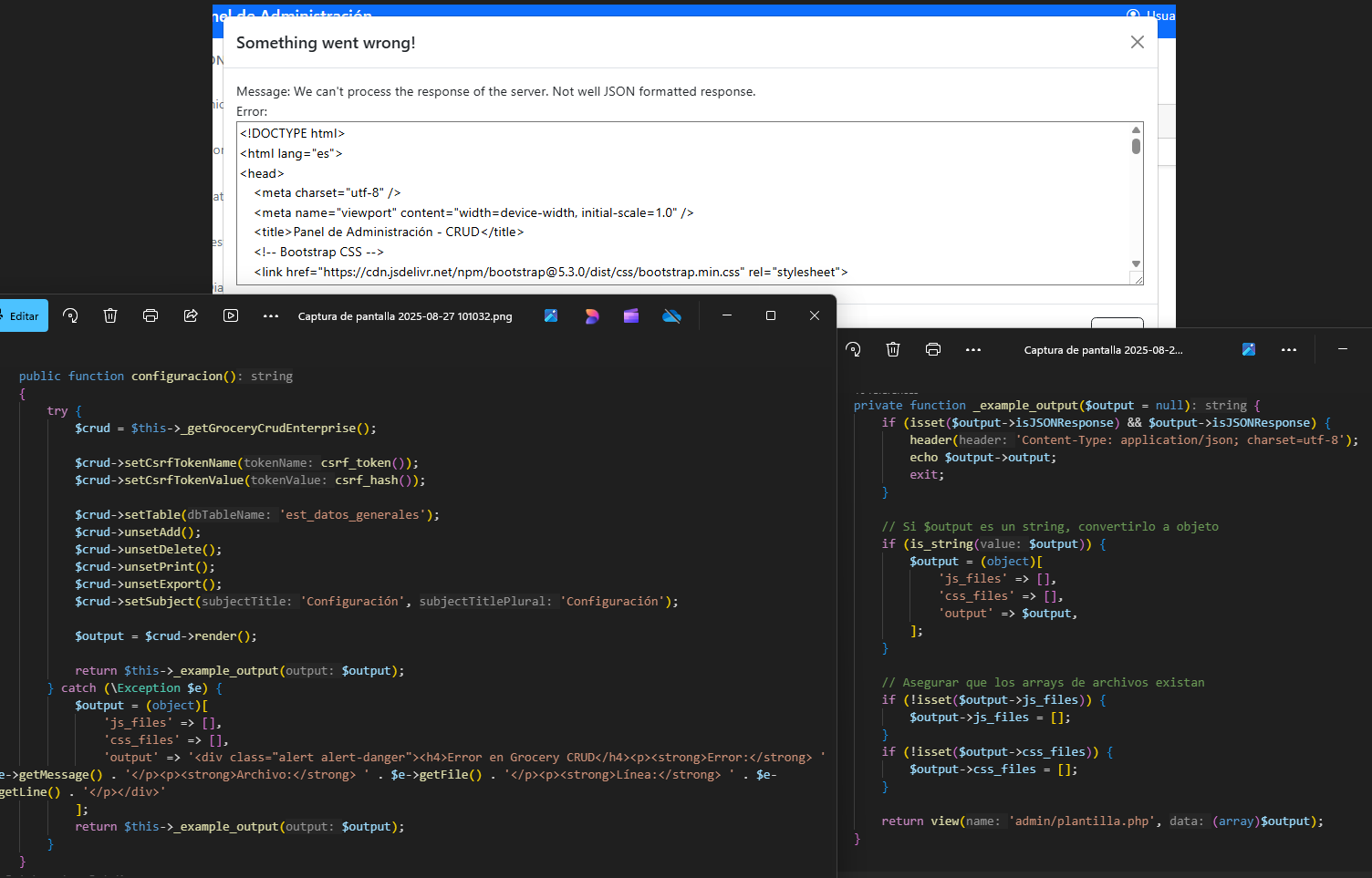
Task: Share the image using the share icon
Action: (191, 315)
